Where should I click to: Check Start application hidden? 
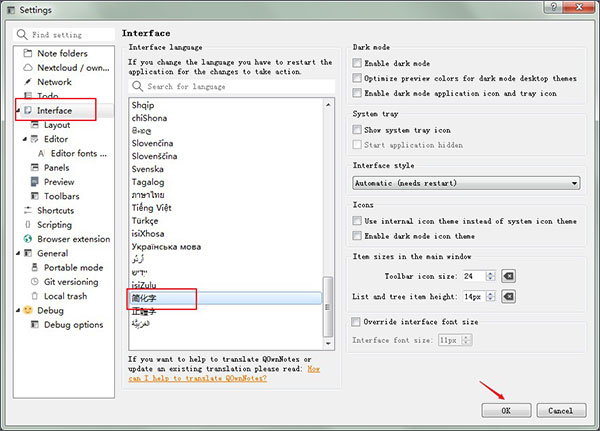pos(357,145)
